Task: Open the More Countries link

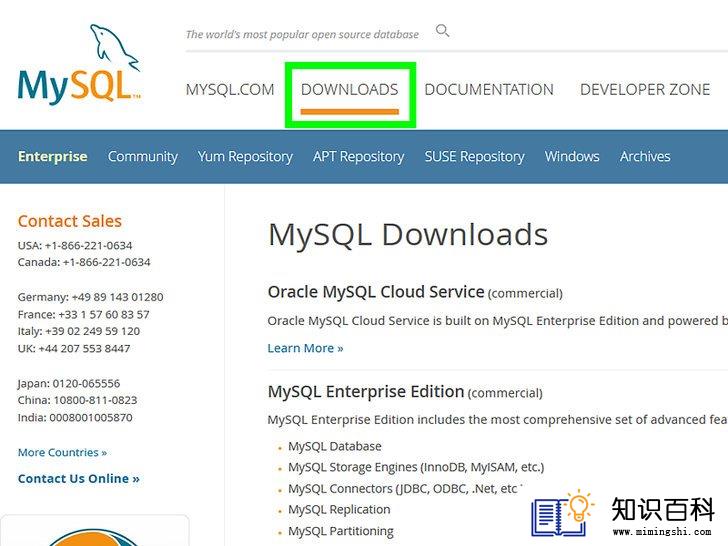Action: click(x=62, y=452)
